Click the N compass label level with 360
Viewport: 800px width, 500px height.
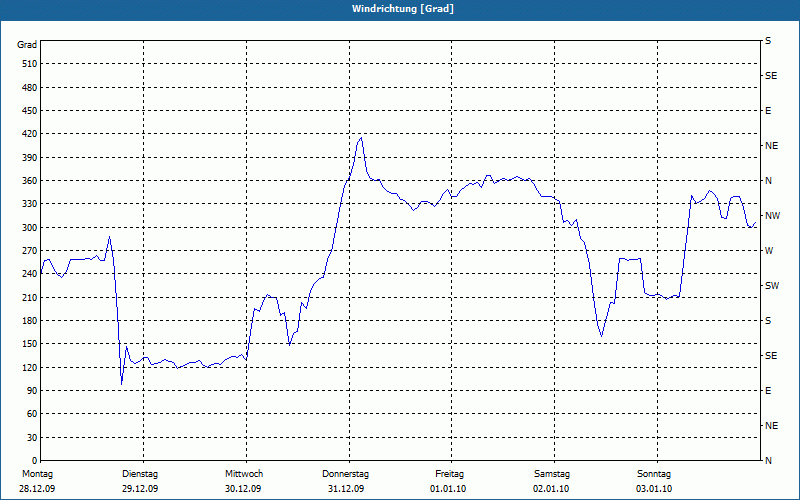768,181
